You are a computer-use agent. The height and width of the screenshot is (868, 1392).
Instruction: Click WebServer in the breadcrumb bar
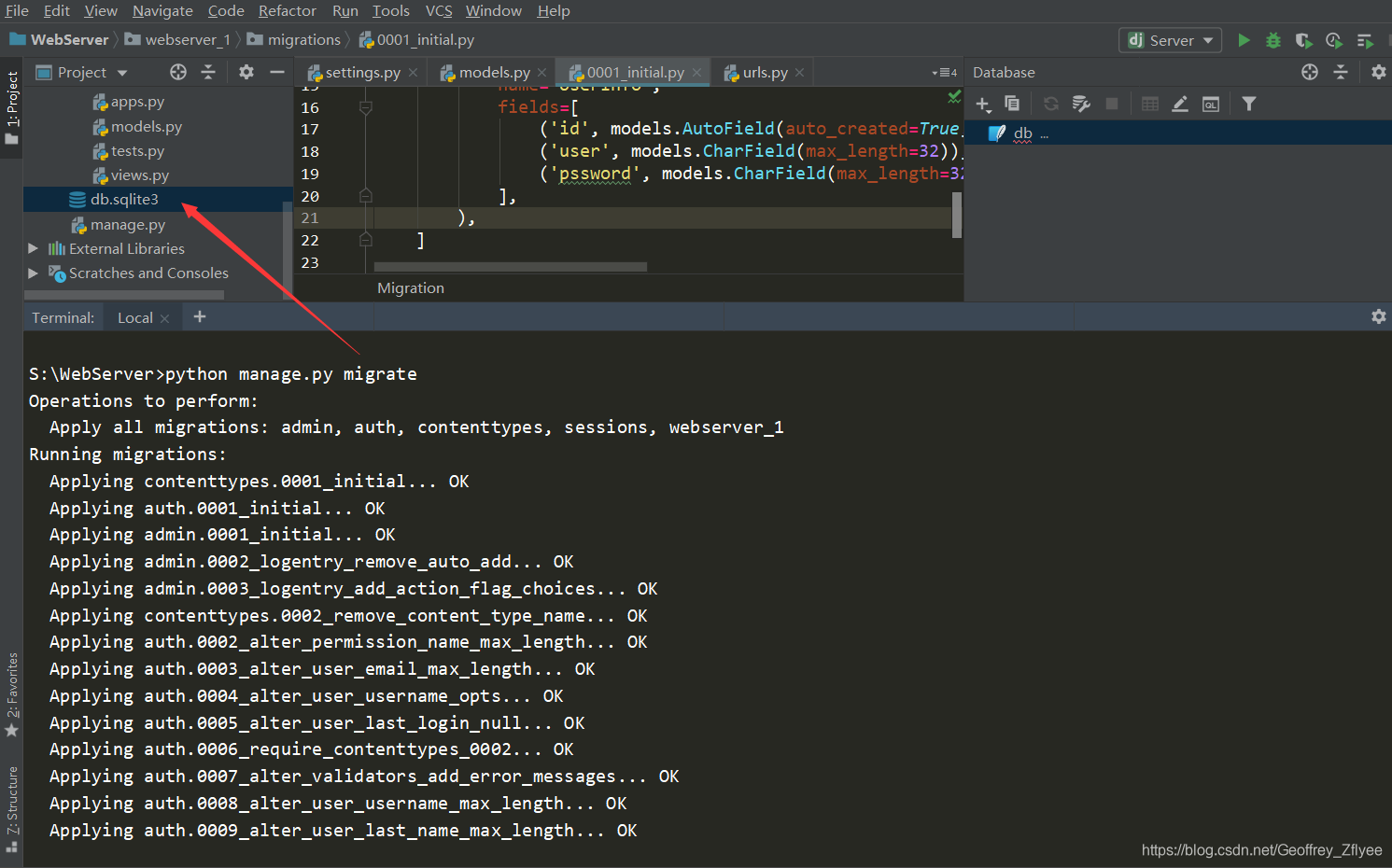pyautogui.click(x=60, y=40)
